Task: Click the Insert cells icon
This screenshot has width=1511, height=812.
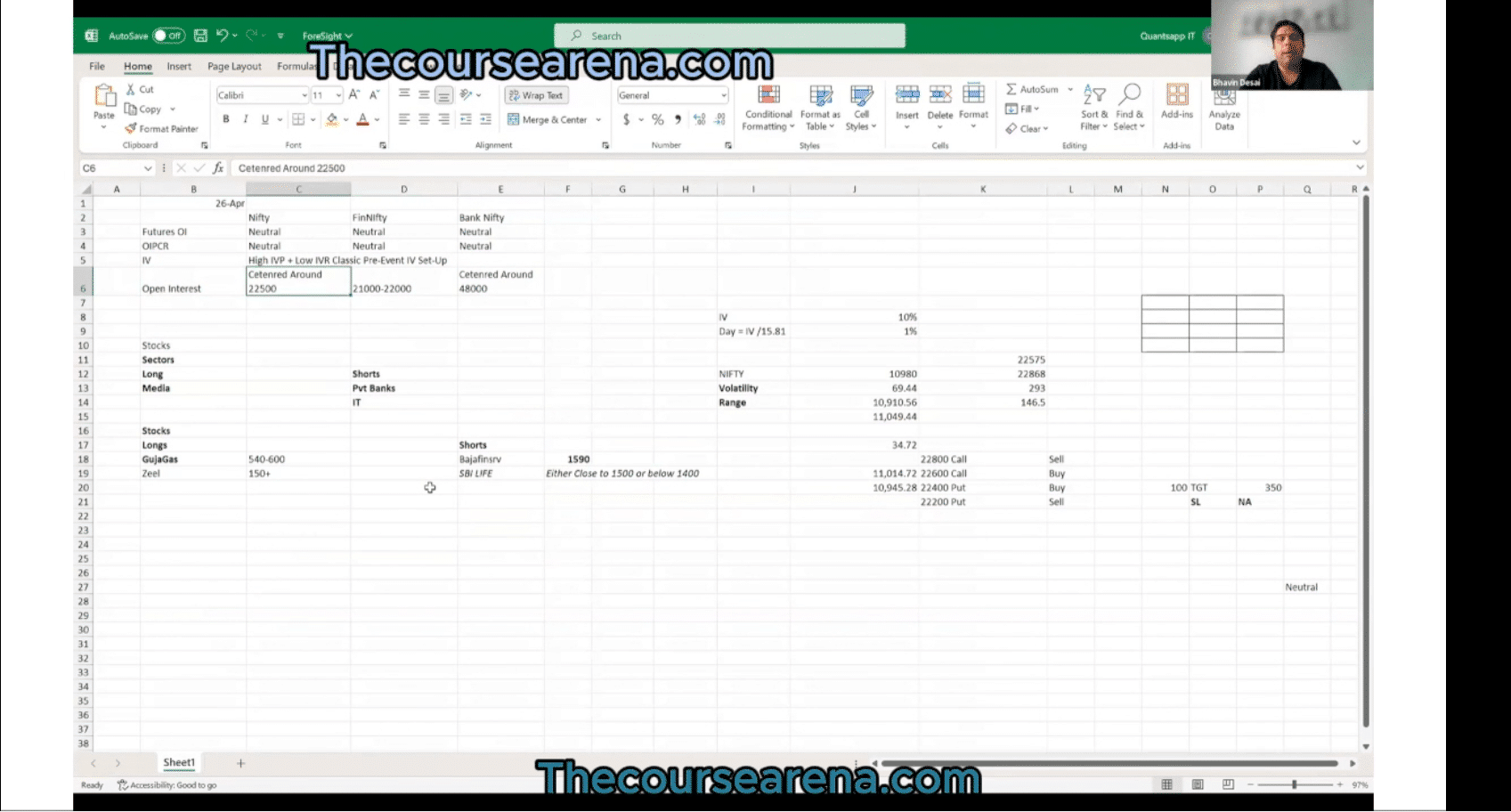Action: (x=906, y=95)
